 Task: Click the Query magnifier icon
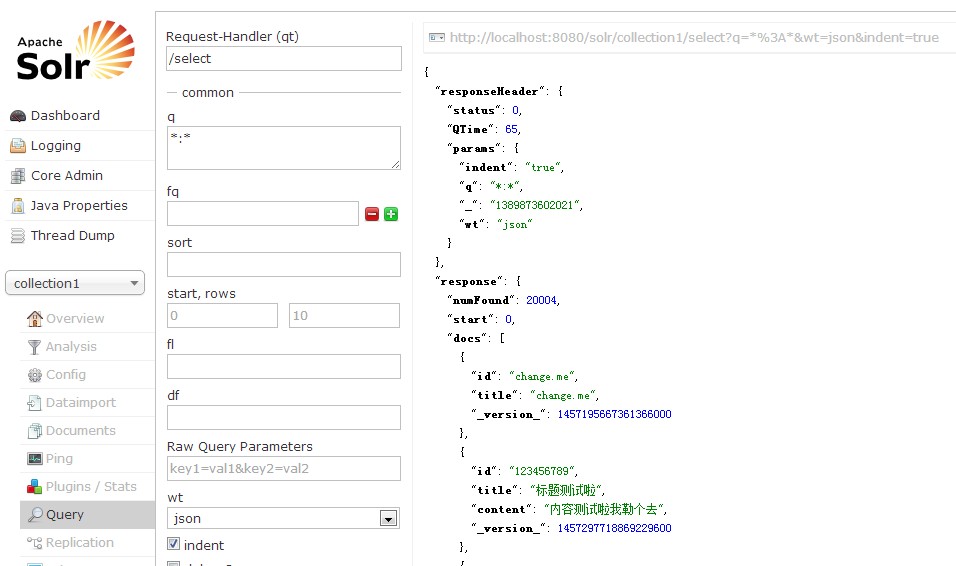click(35, 515)
